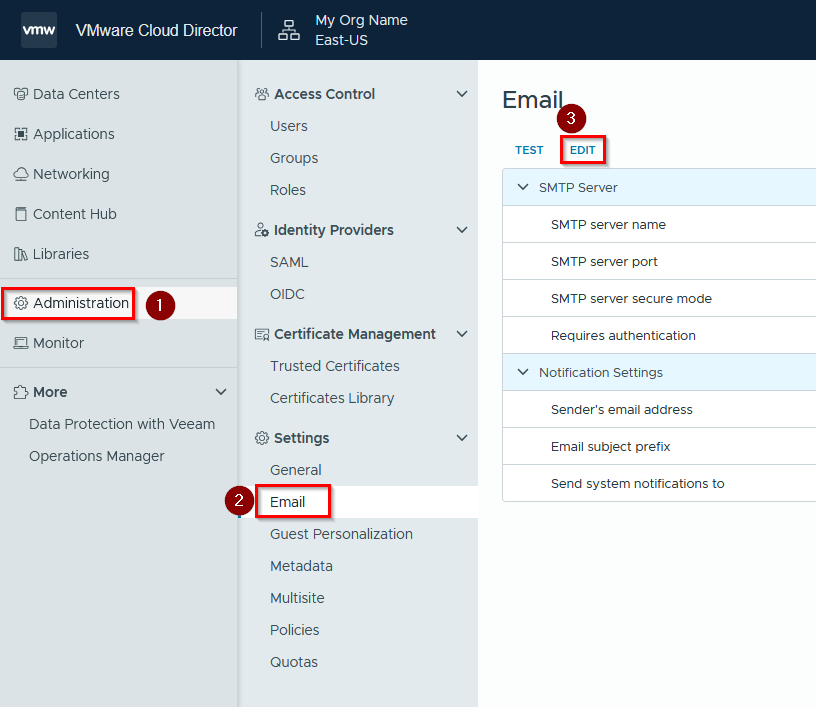Image resolution: width=816 pixels, height=707 pixels.
Task: Open Quotas settings
Action: (x=294, y=662)
